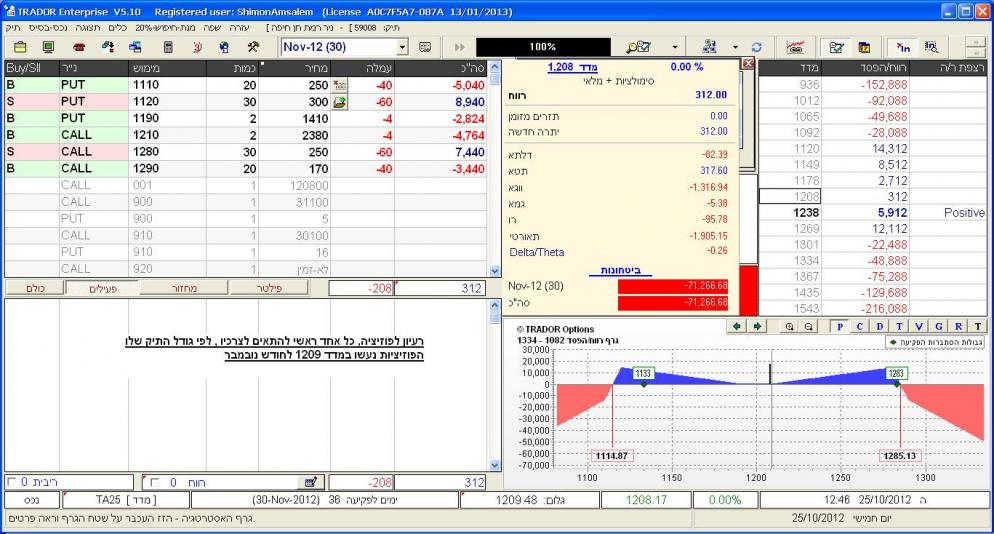Click the green monitor toolbar icon
The height and width of the screenshot is (534, 994).
click(x=49, y=47)
